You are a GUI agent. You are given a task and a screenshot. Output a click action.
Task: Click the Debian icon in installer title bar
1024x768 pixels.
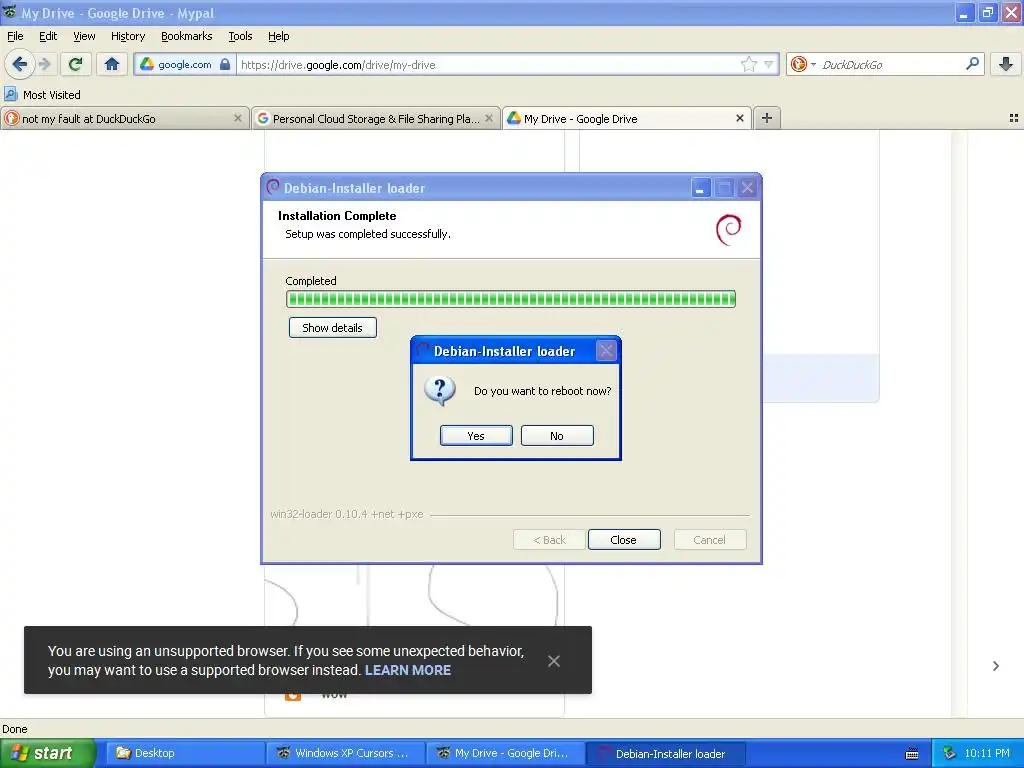click(x=273, y=187)
